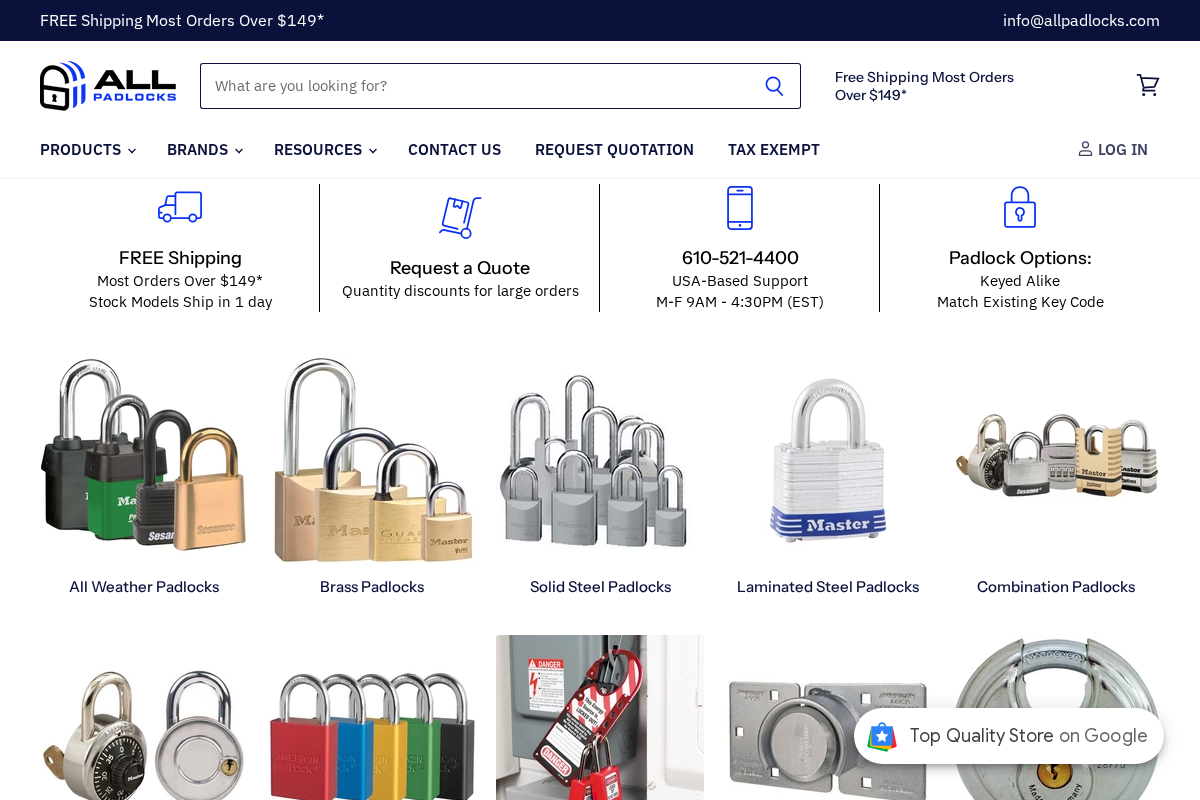Email info@allpadlocks.com via the header link
The width and height of the screenshot is (1200, 800).
point(1081,20)
